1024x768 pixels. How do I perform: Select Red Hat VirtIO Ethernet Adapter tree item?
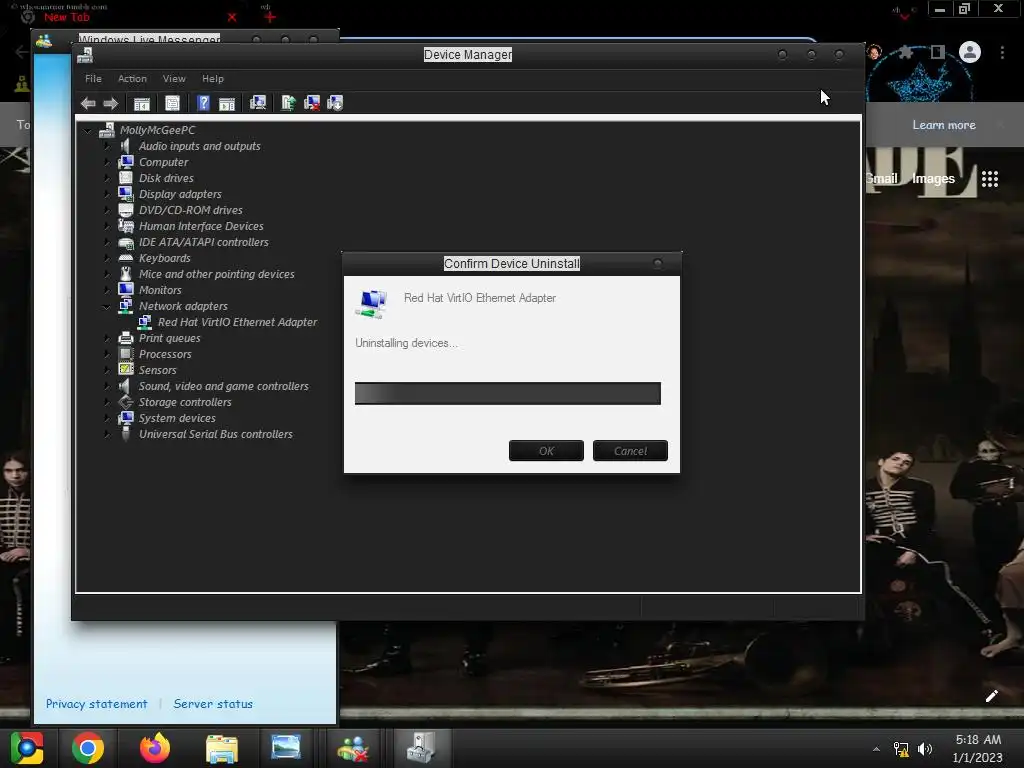tap(237, 323)
